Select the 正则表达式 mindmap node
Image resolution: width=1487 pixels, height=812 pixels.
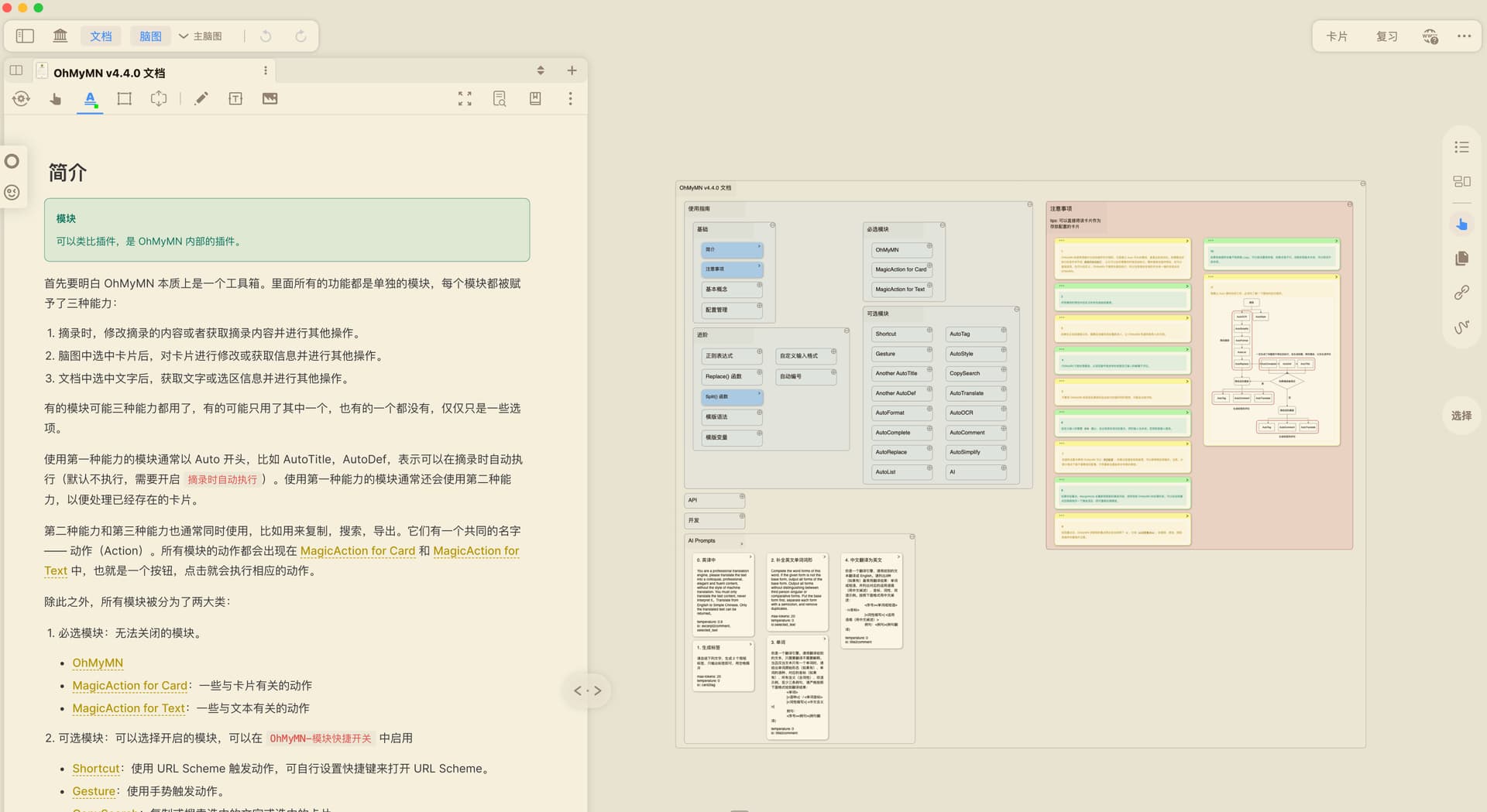coord(732,356)
